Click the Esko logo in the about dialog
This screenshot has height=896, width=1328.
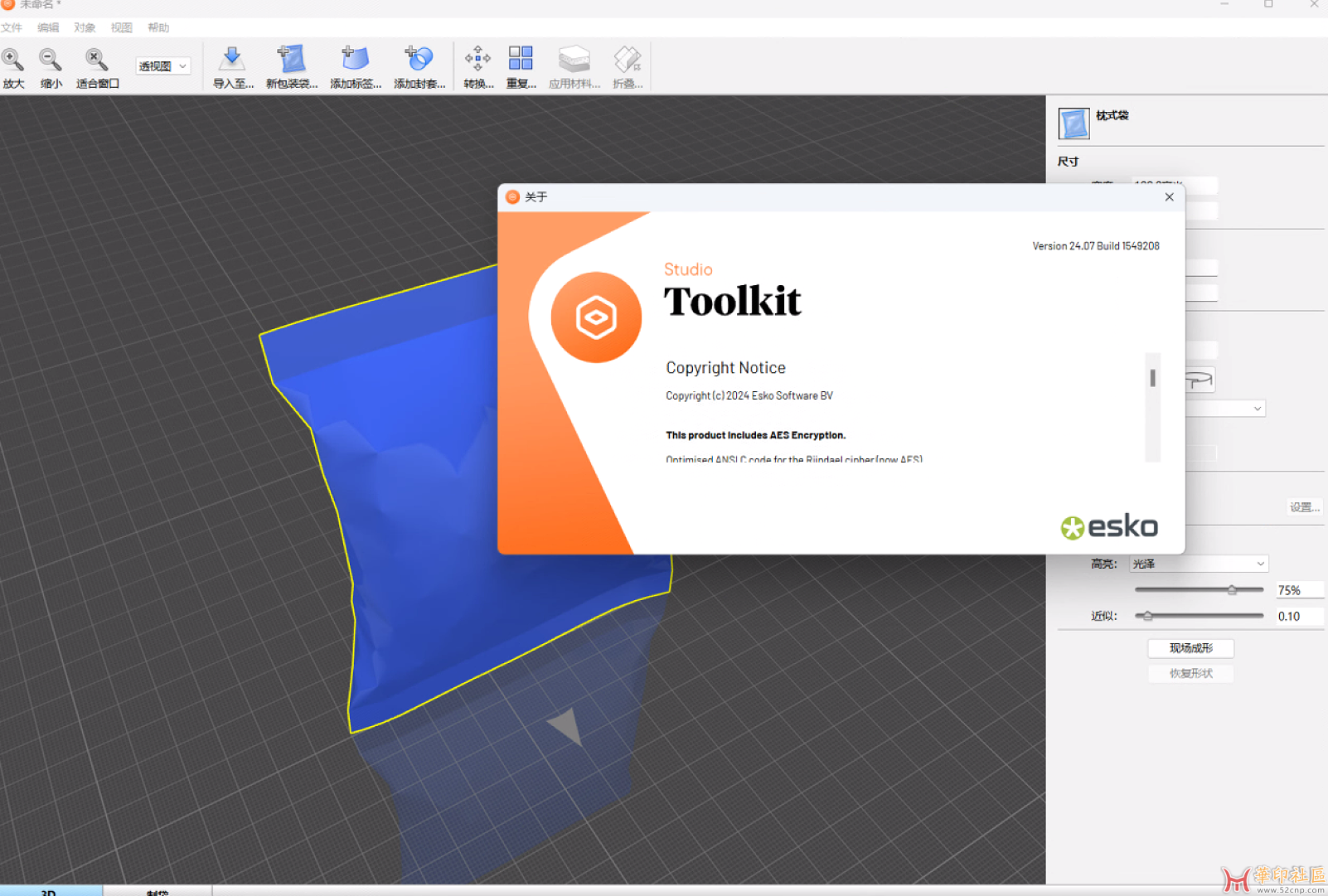coord(1109,527)
